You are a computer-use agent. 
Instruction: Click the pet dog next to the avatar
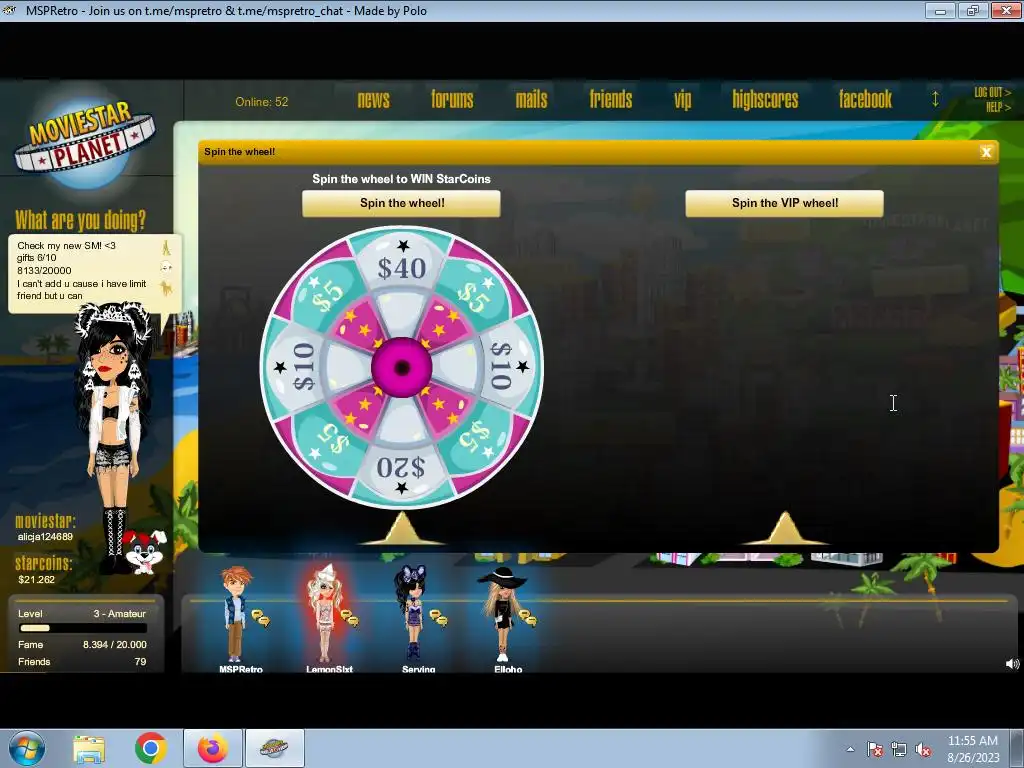click(144, 552)
